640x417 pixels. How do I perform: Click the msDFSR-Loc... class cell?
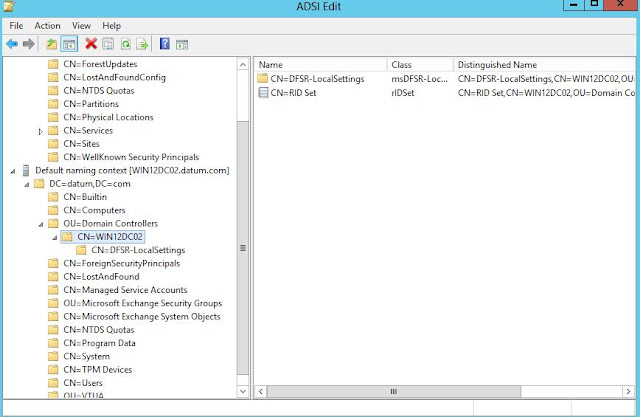pos(419,79)
